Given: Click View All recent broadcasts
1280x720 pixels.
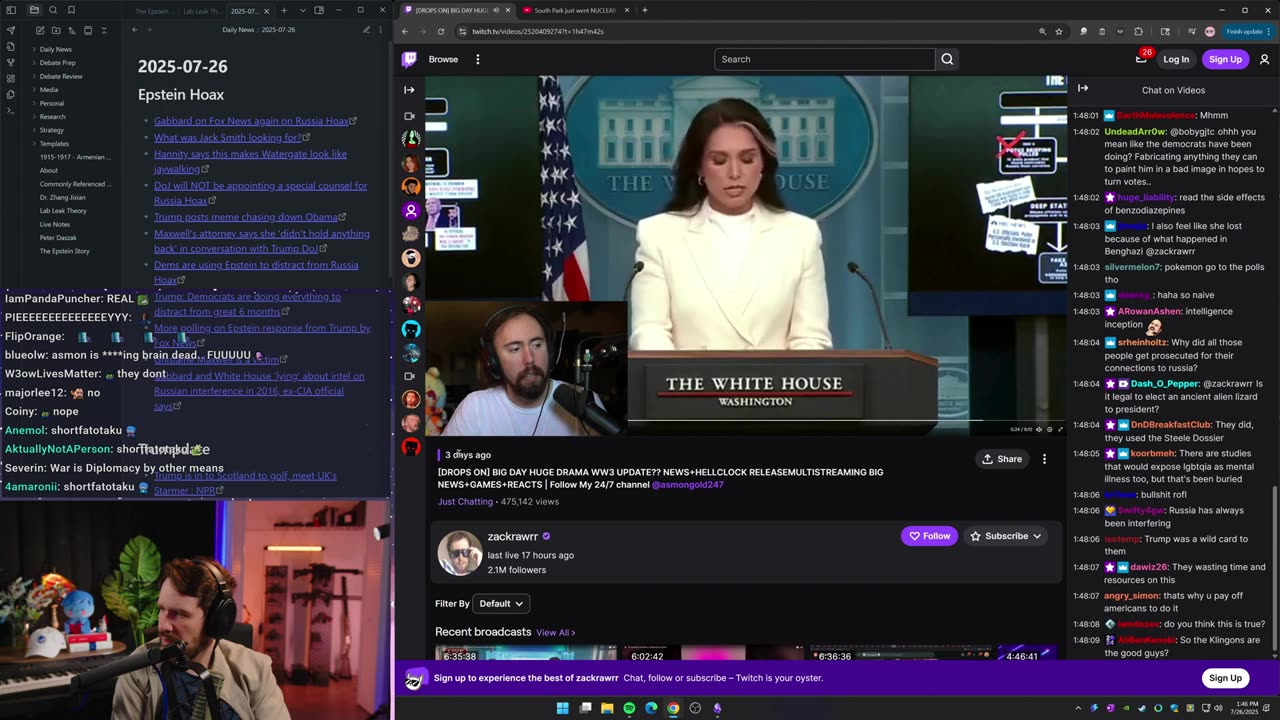Looking at the screenshot, I should [x=555, y=633].
